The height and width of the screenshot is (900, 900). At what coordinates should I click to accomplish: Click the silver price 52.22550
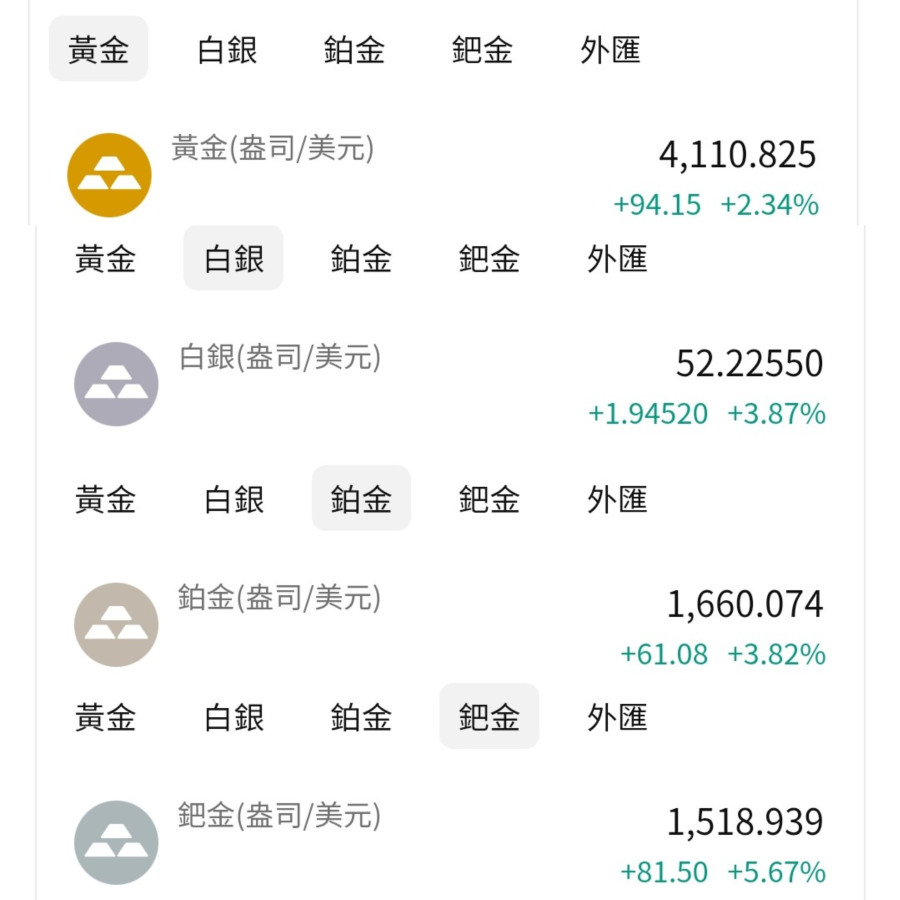coord(749,363)
